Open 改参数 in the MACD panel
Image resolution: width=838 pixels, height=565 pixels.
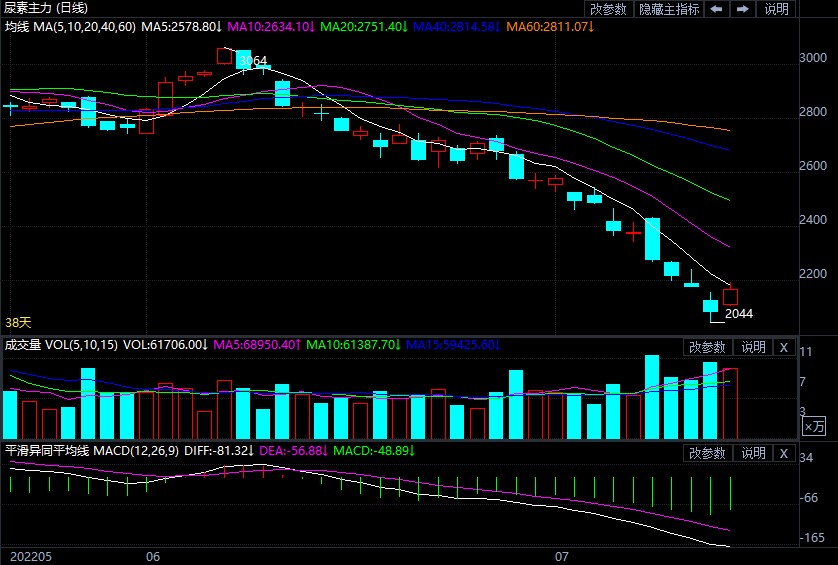(x=708, y=453)
